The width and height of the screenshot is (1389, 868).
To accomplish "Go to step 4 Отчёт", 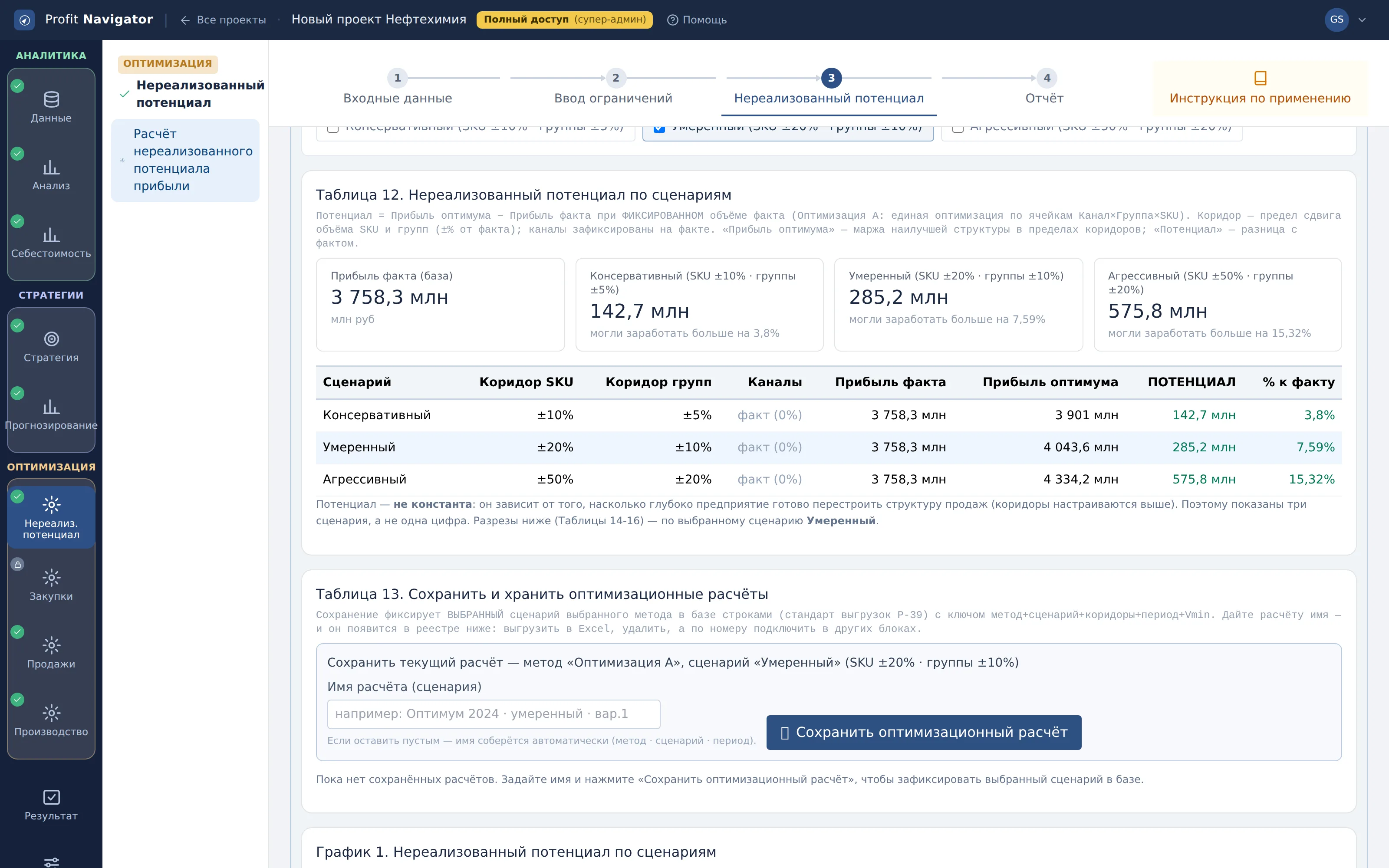I will coord(1045,87).
